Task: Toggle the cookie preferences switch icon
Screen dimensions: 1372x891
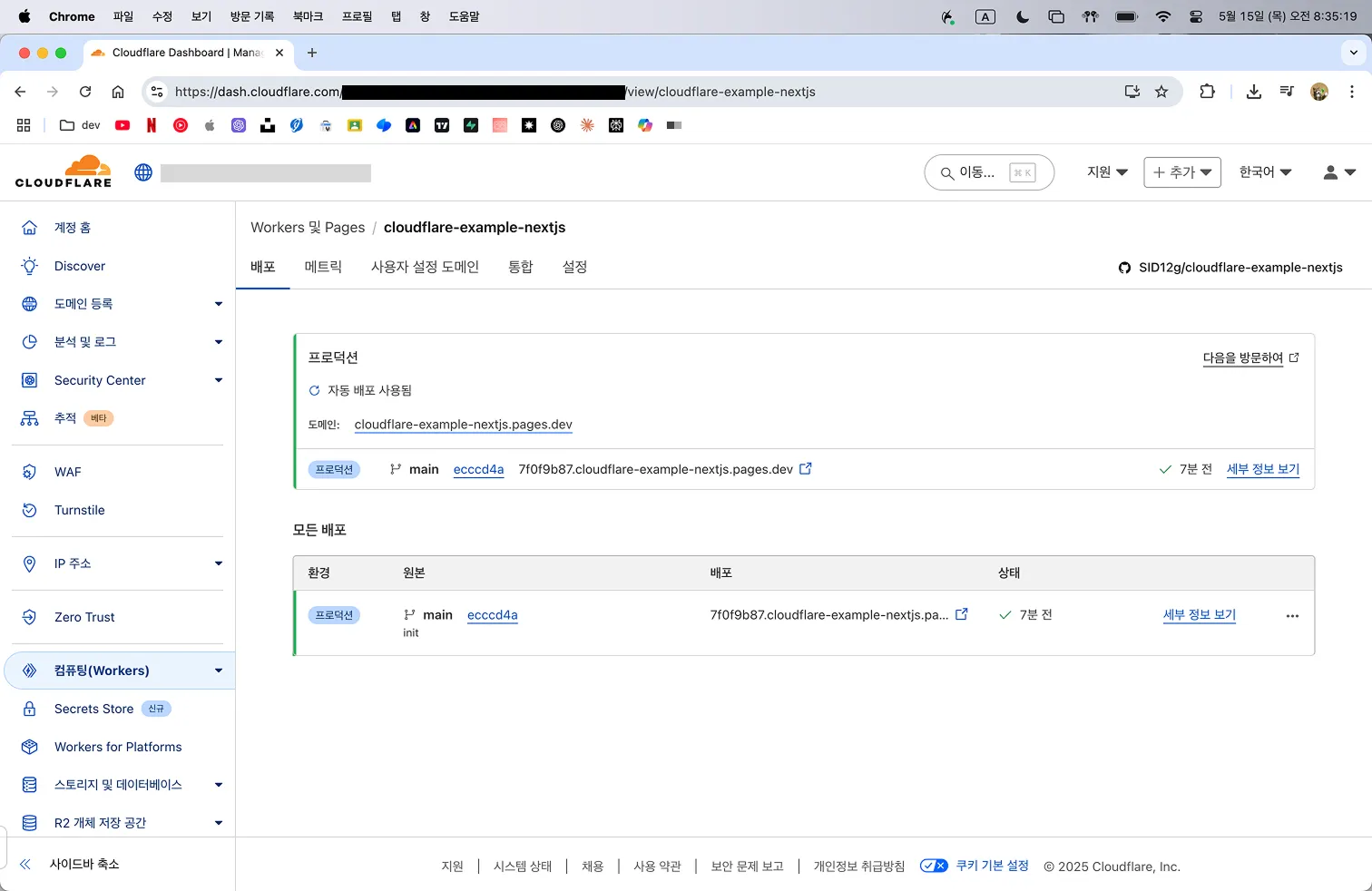Action: 934,866
